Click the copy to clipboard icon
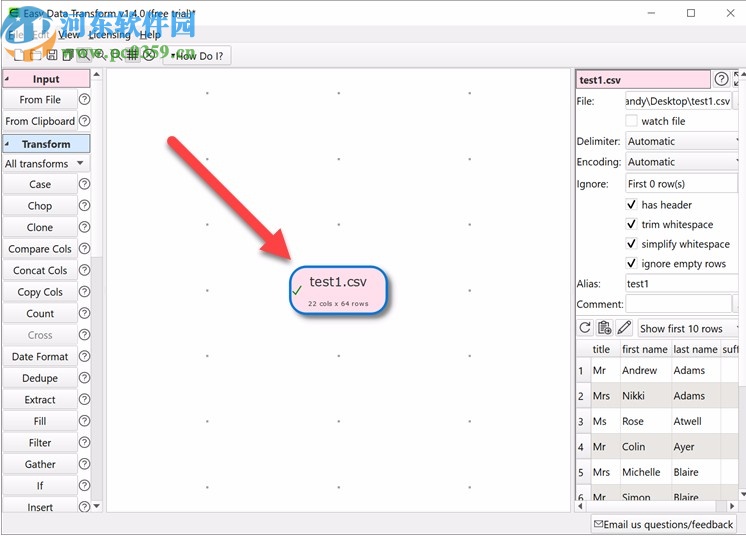This screenshot has width=746, height=536. point(604,328)
